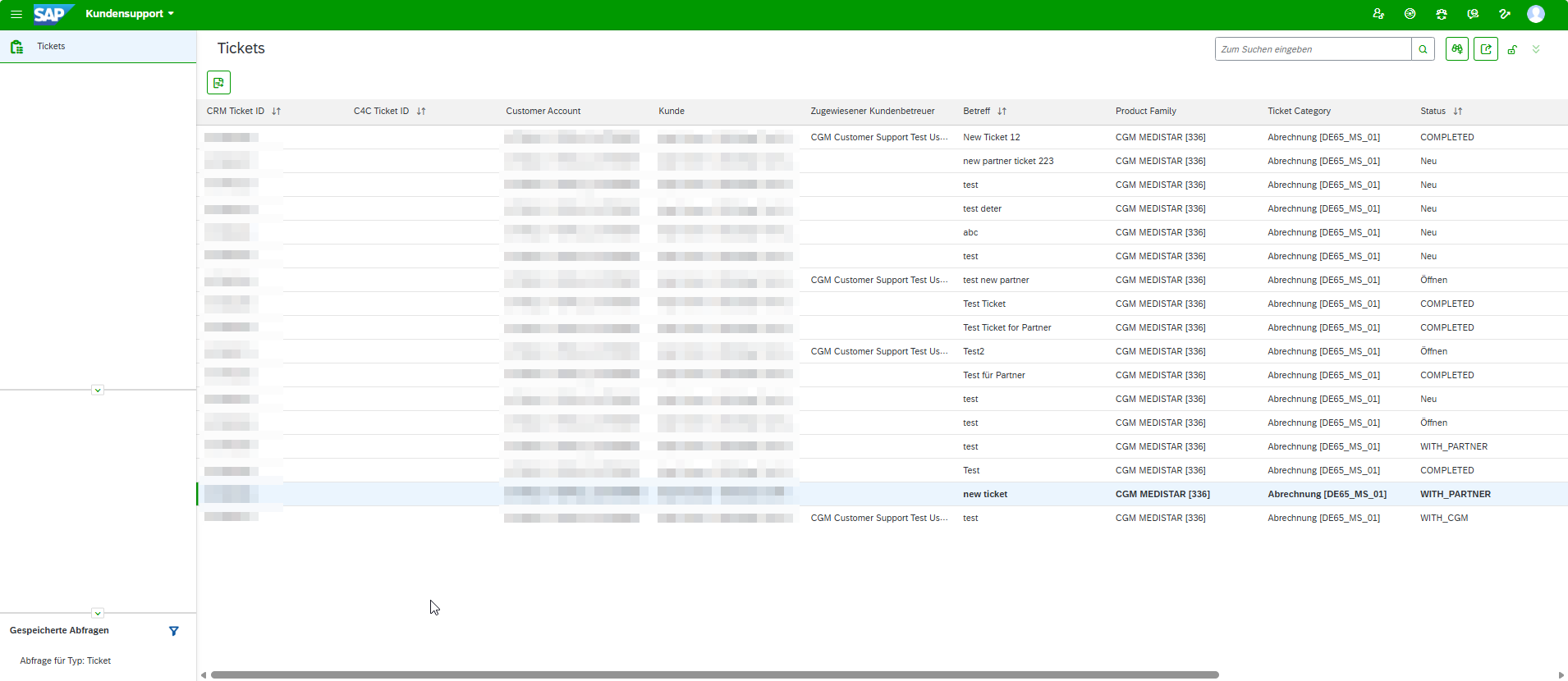The width and height of the screenshot is (1568, 681).
Task: Sort by CRM Ticket ID column
Action: pos(276,111)
